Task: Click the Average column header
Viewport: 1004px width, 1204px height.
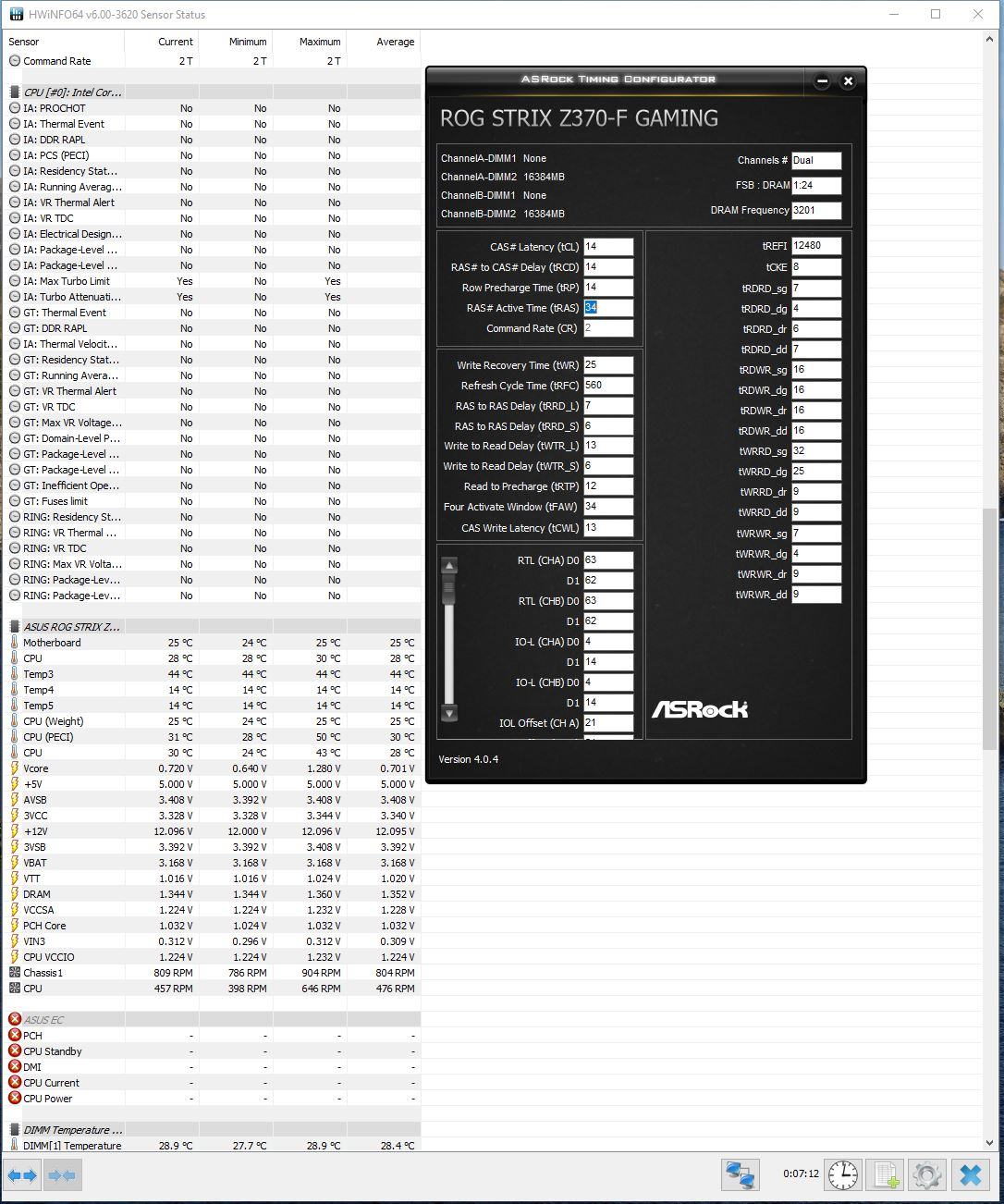Action: click(384, 42)
